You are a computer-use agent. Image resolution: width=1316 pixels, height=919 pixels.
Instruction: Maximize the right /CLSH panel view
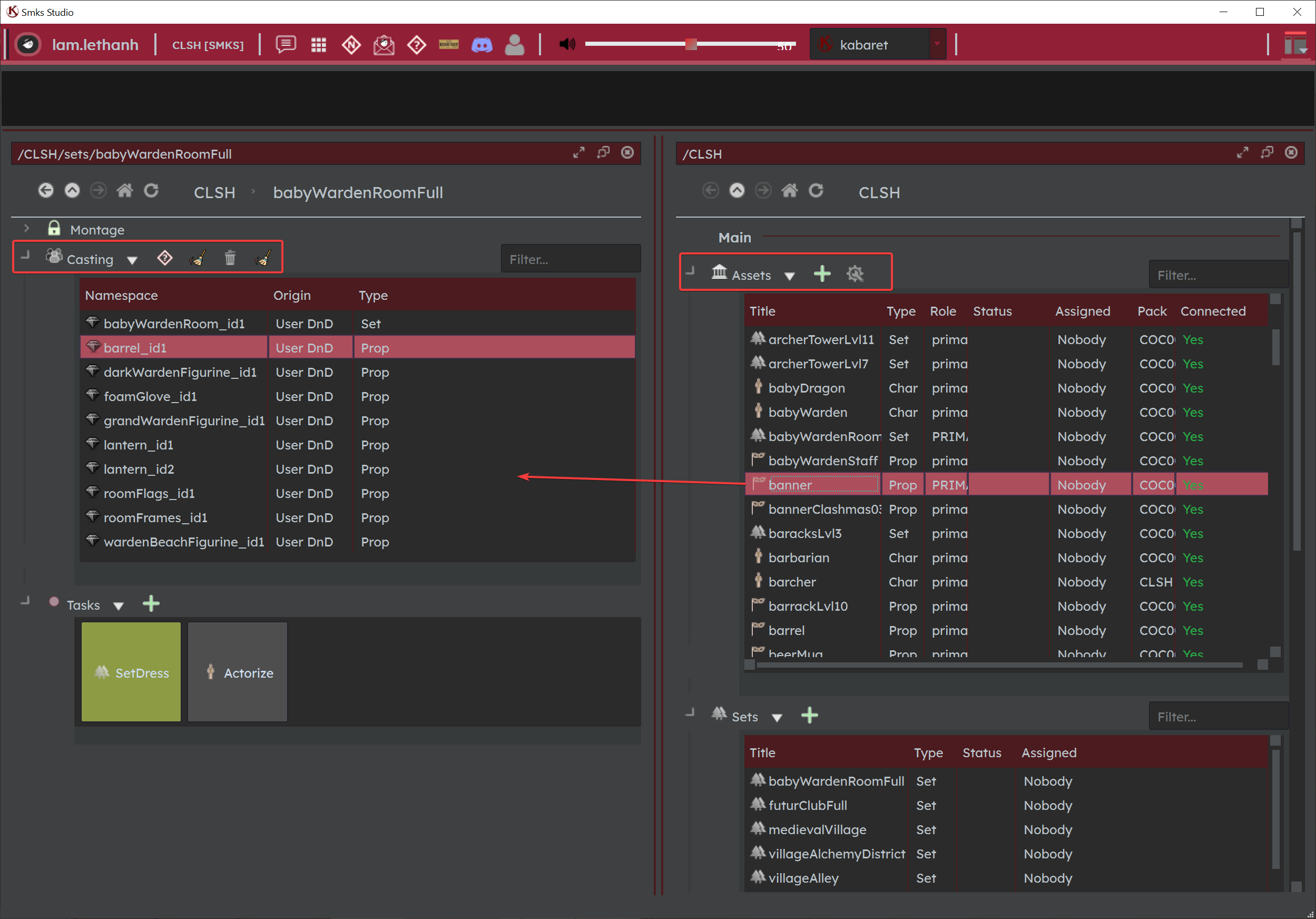pos(1242,152)
